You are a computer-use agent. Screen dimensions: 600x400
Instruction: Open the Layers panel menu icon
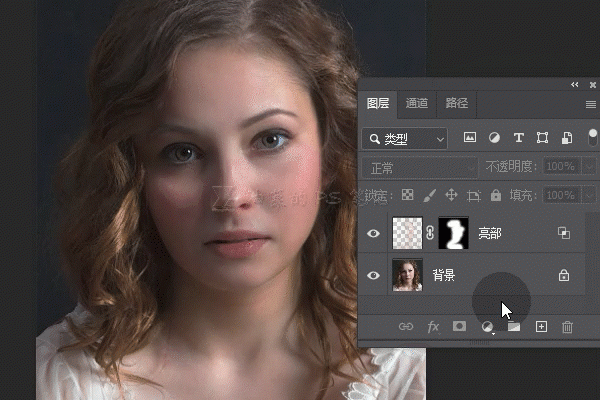591,104
